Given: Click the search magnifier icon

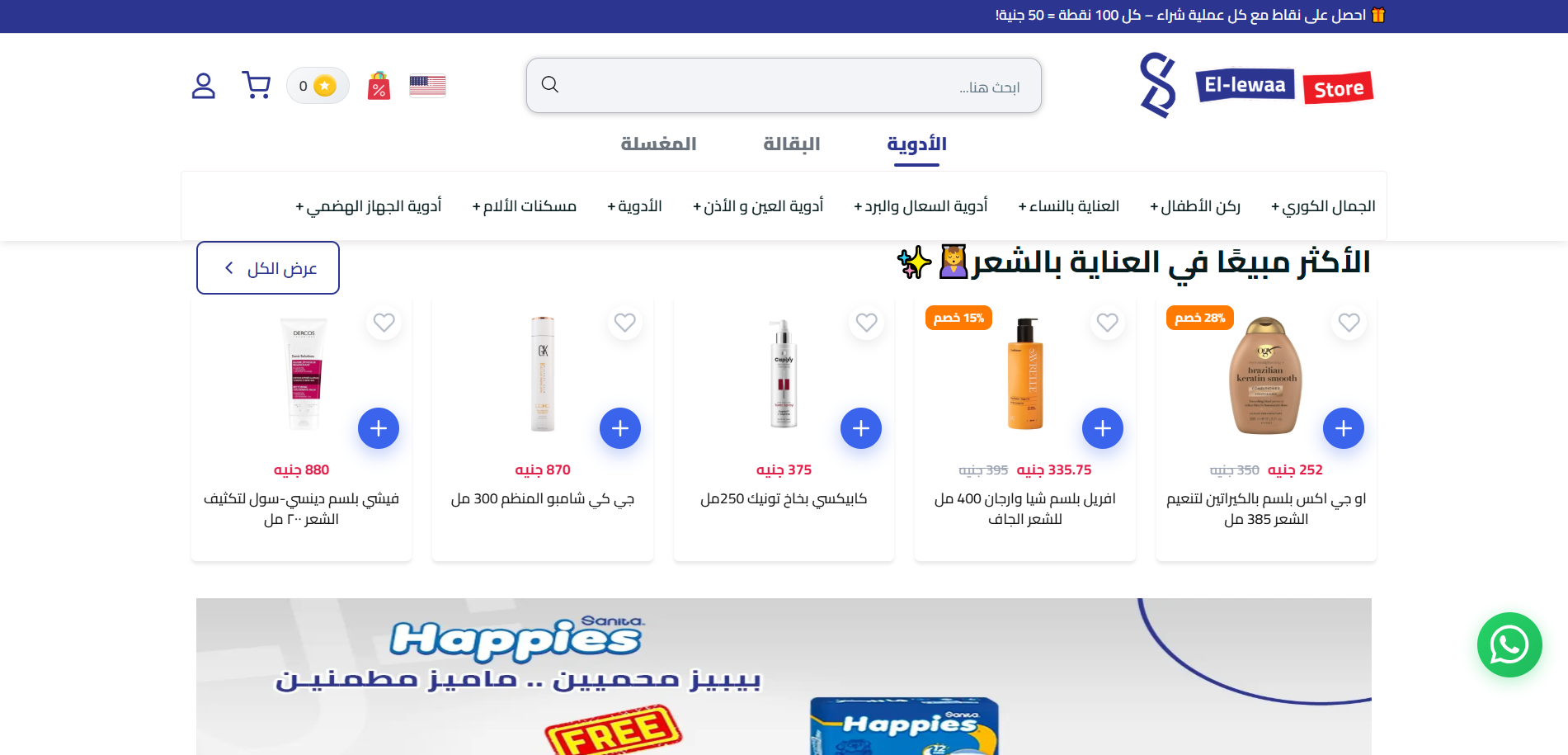Looking at the screenshot, I should pos(550,84).
